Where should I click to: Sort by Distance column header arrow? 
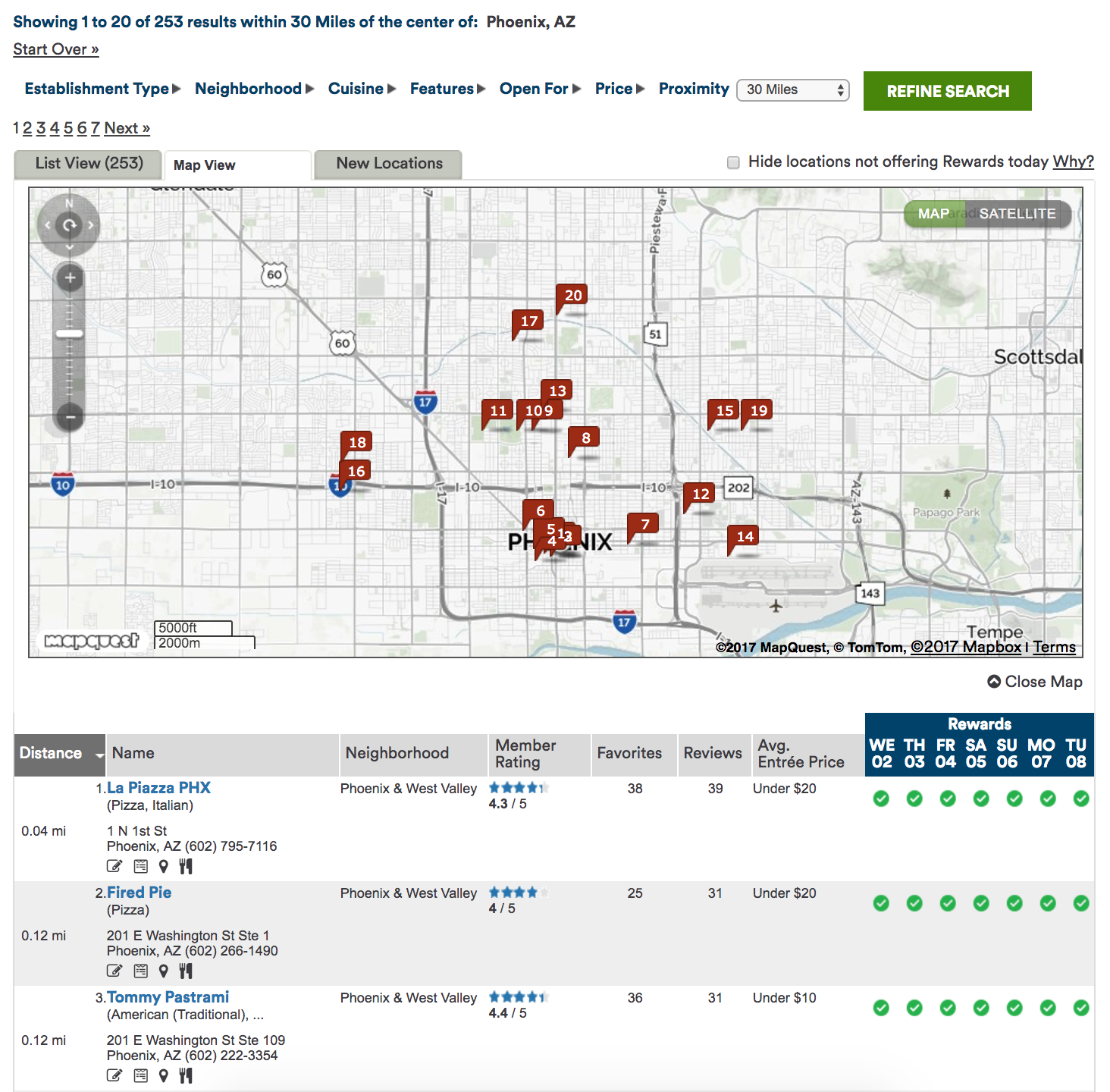99,755
